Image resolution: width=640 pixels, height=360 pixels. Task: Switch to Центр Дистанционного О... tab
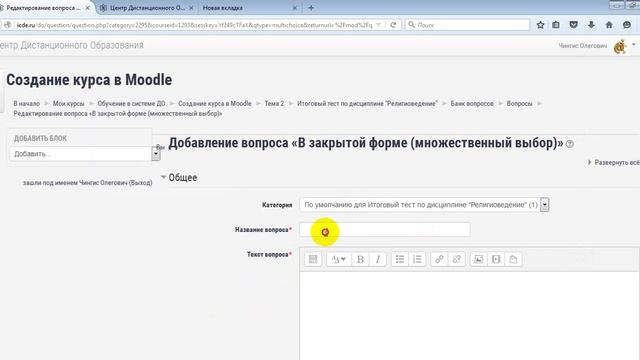(147, 8)
